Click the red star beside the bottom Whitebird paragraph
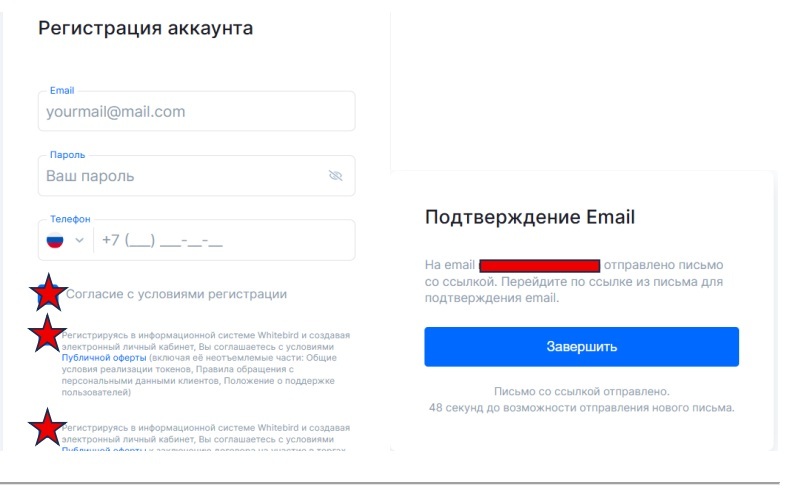Image resolution: width=800 pixels, height=490 pixels. tap(46, 429)
